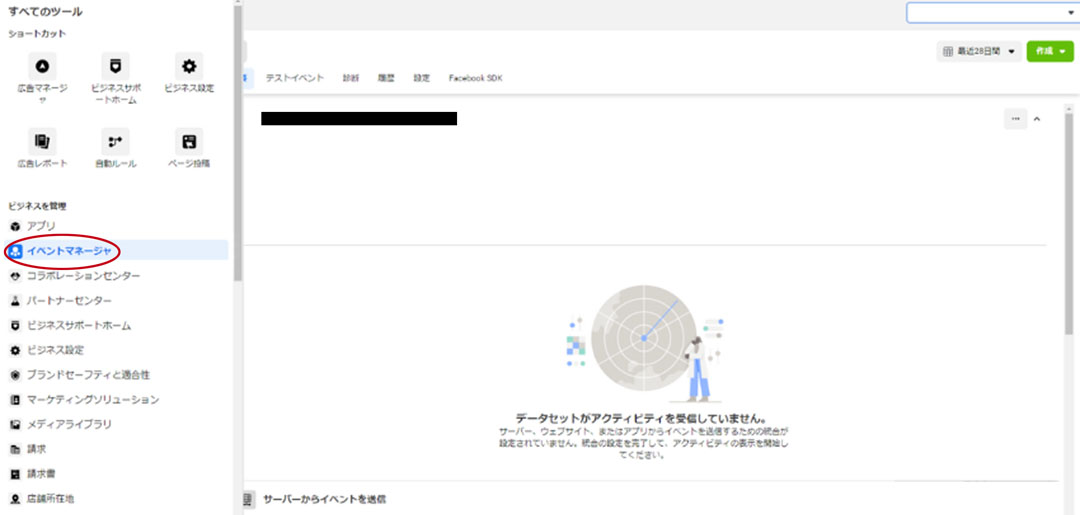The width and height of the screenshot is (1080, 515).
Task: Launch the 広告レポート shortcut icon
Action: [42, 141]
